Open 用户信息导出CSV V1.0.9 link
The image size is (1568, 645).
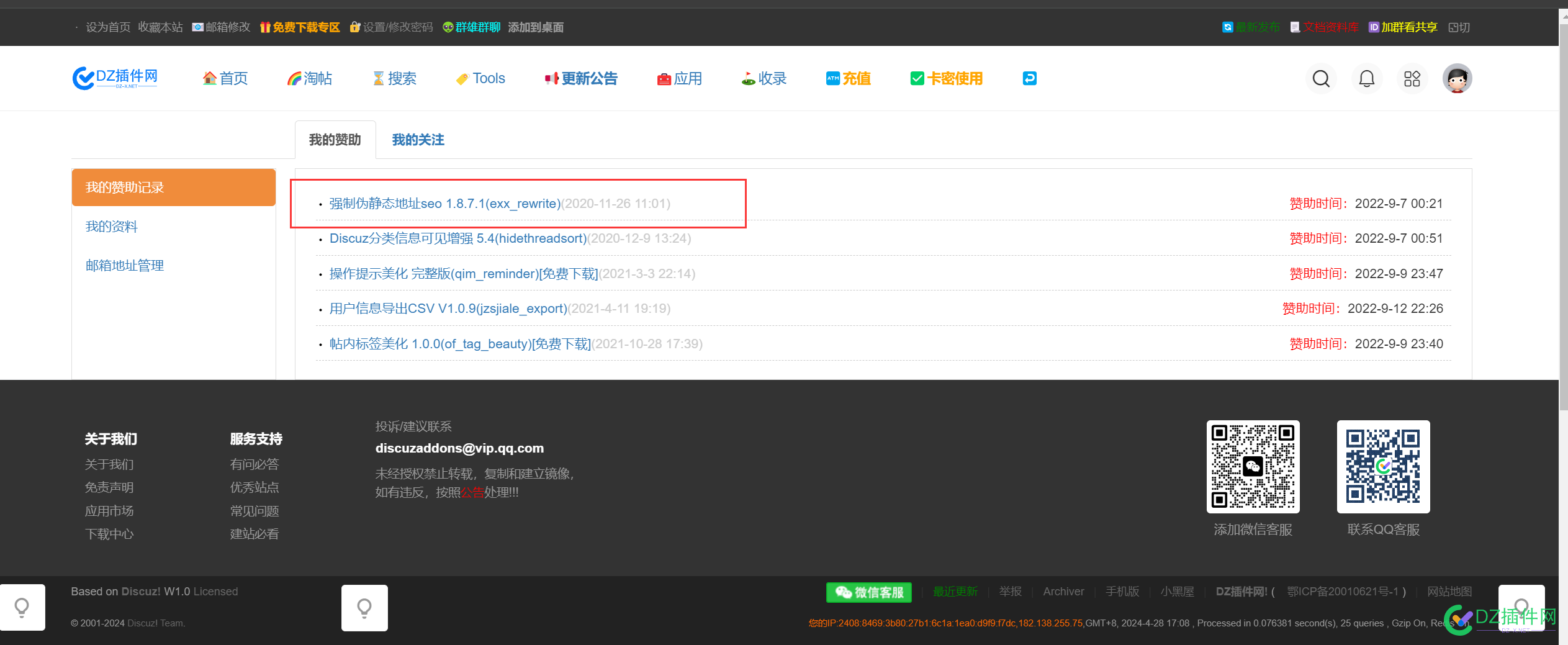point(448,309)
